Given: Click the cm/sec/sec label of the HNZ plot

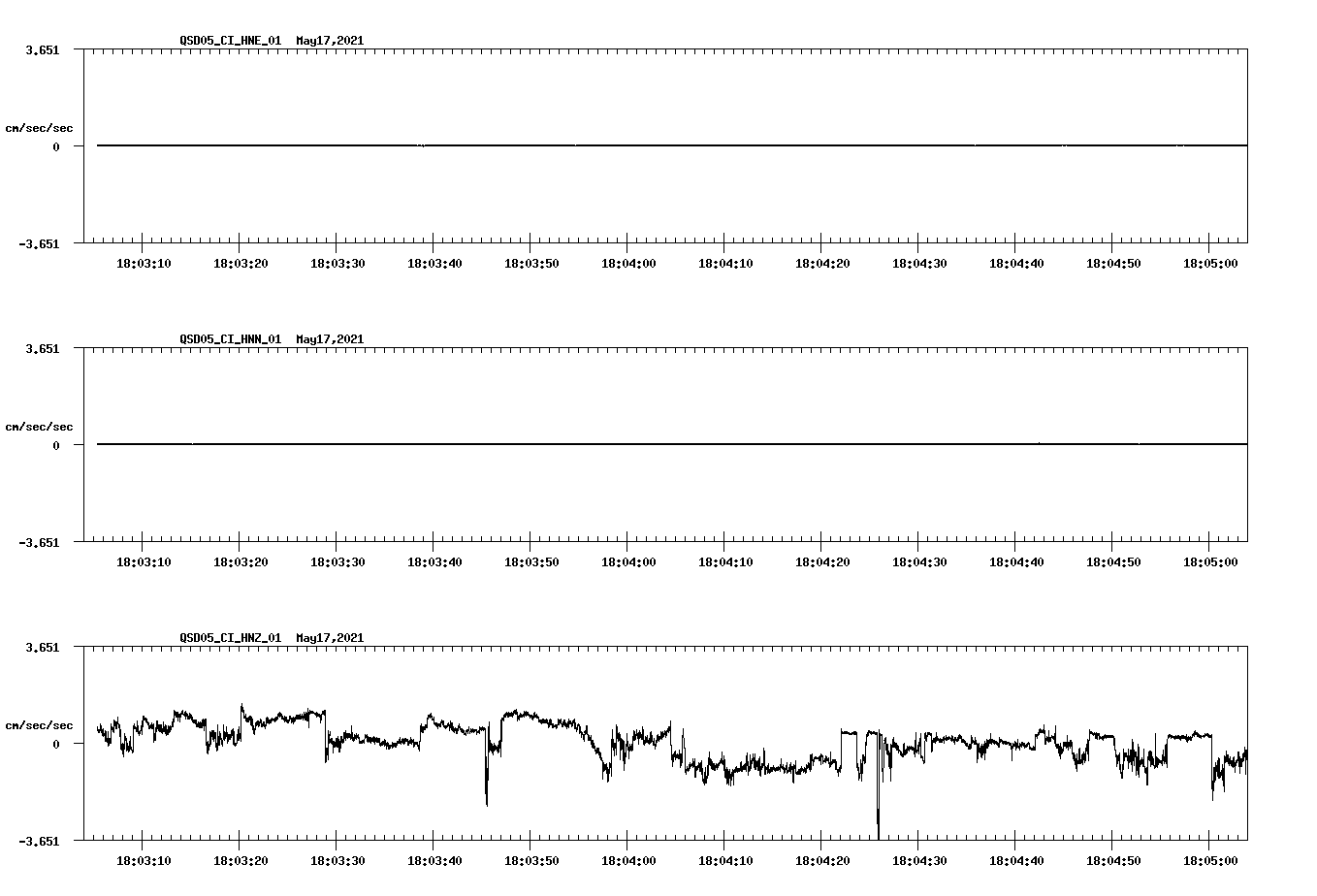Looking at the screenshot, I should [40, 724].
